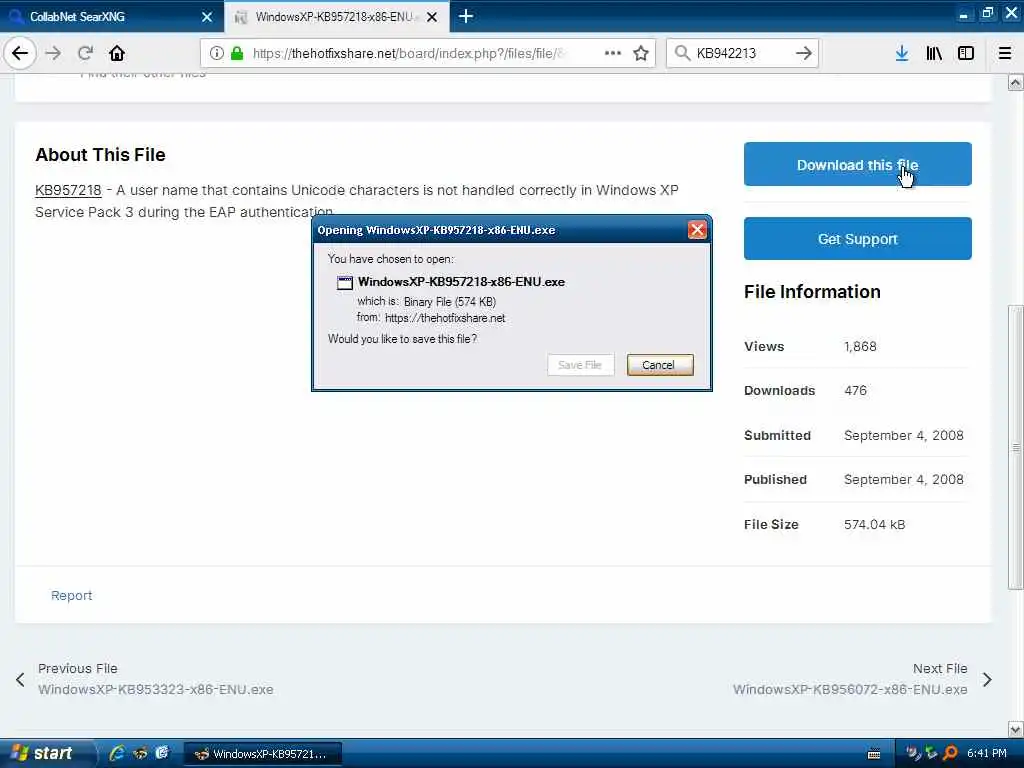Click the scrollbar down arrow
The width and height of the screenshot is (1024, 768).
pos(1016,729)
